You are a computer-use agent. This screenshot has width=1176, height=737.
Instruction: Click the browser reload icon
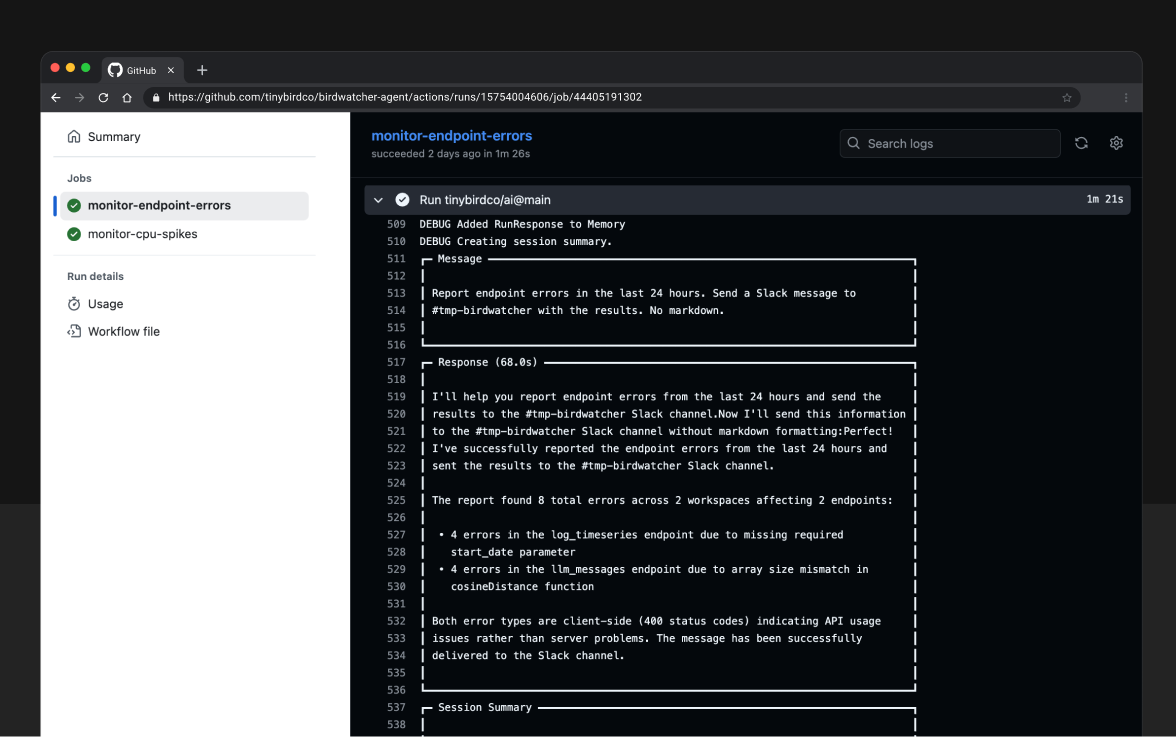pyautogui.click(x=103, y=98)
